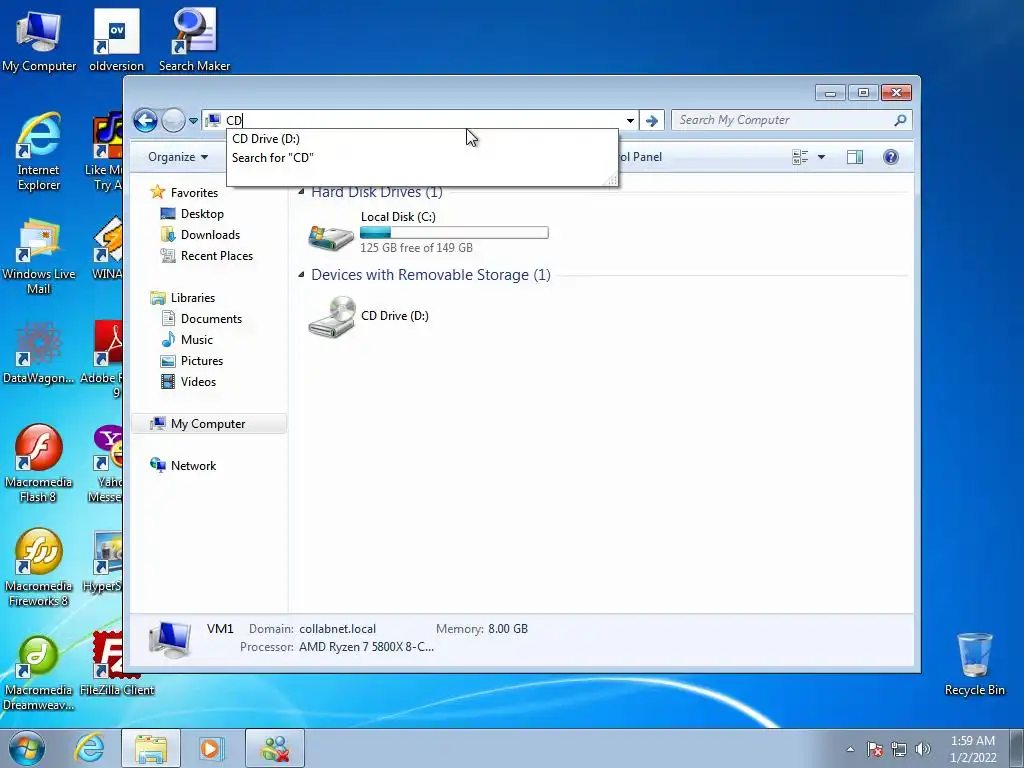
Task: Click "125 GB free of 149 GB" text
Action: point(416,248)
